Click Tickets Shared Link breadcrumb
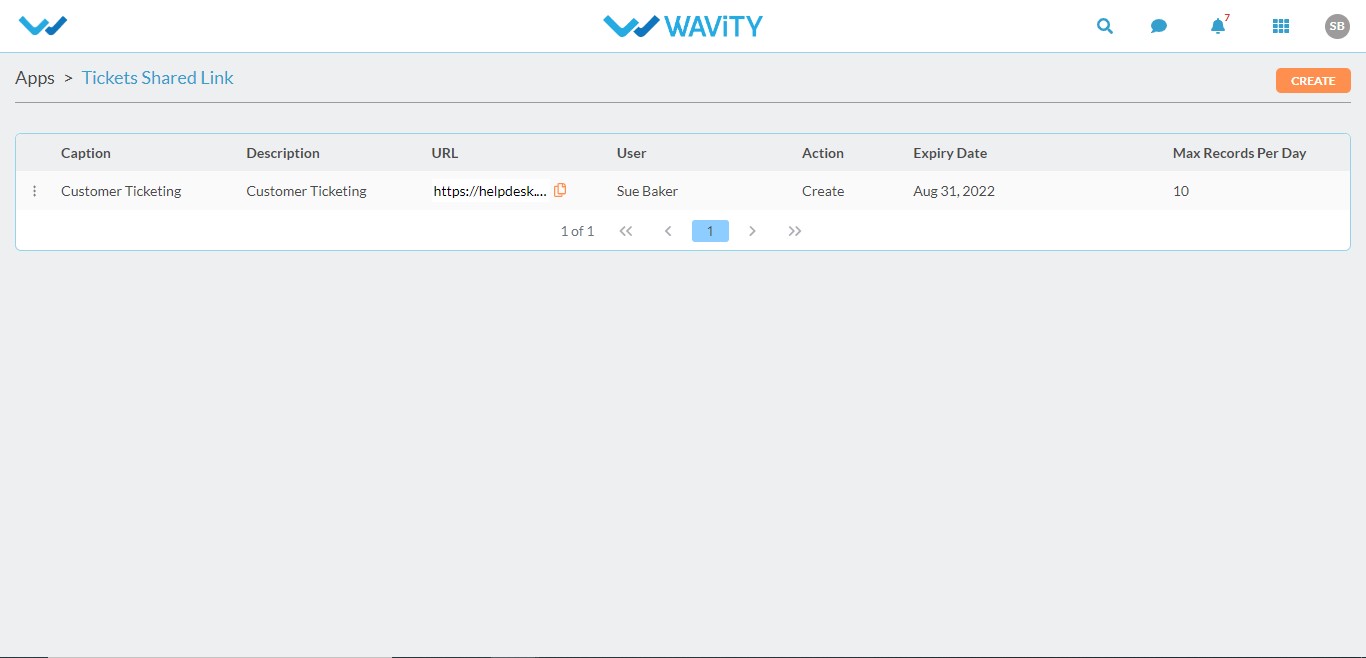 158,78
